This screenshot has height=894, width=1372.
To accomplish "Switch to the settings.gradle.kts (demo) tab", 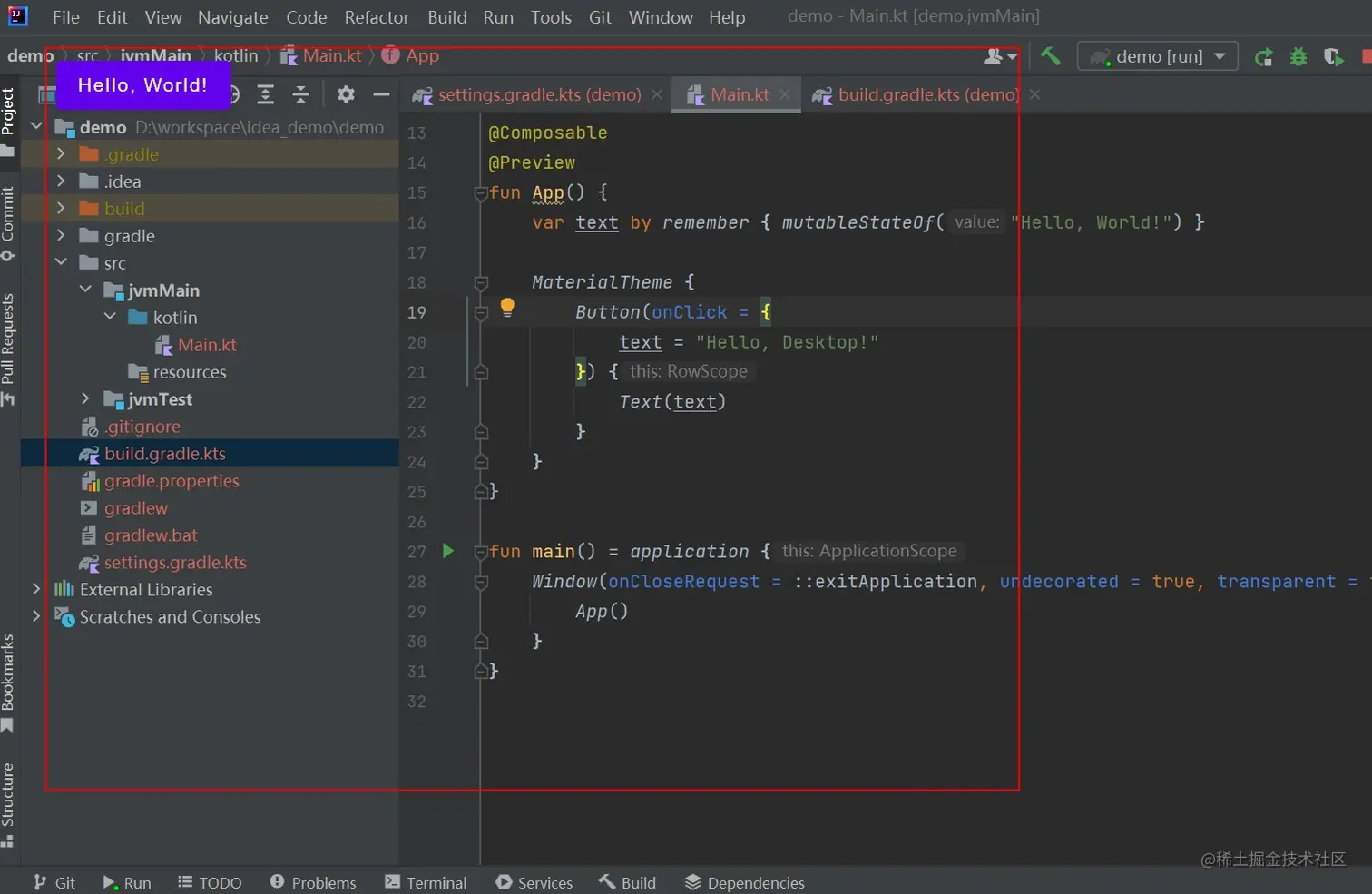I will [538, 95].
